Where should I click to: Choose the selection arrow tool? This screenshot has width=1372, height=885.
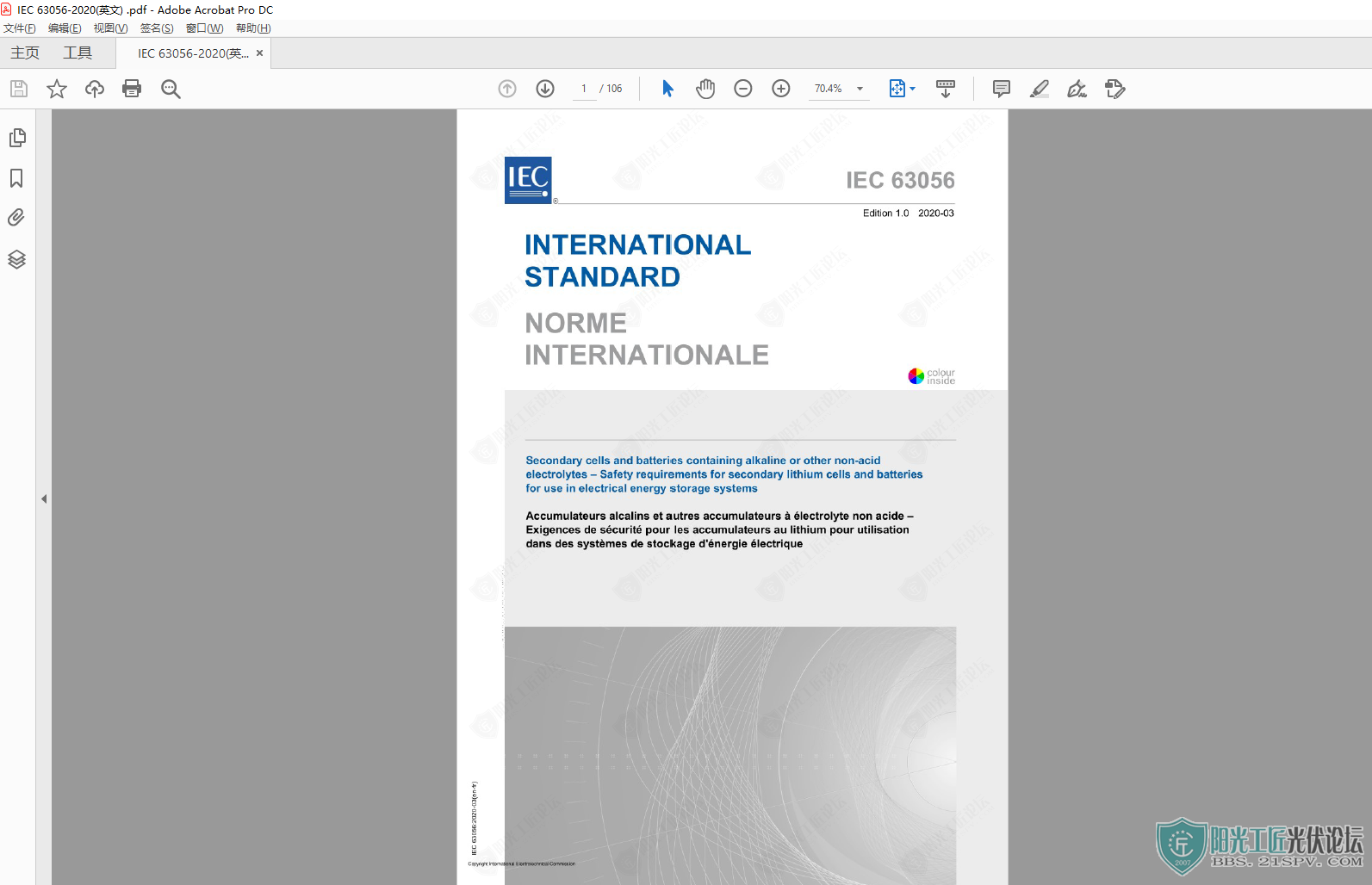tap(667, 89)
